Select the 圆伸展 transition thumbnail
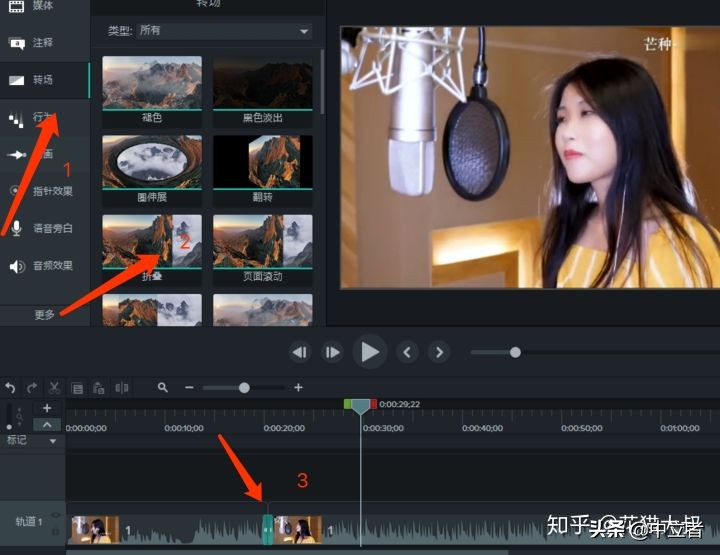This screenshot has height=555, width=720. click(x=152, y=163)
